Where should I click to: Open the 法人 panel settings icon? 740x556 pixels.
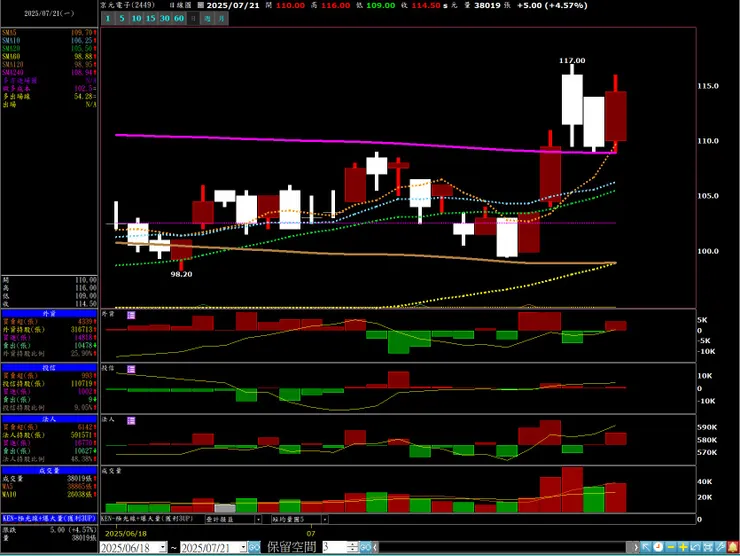pyautogui.click(x=131, y=421)
